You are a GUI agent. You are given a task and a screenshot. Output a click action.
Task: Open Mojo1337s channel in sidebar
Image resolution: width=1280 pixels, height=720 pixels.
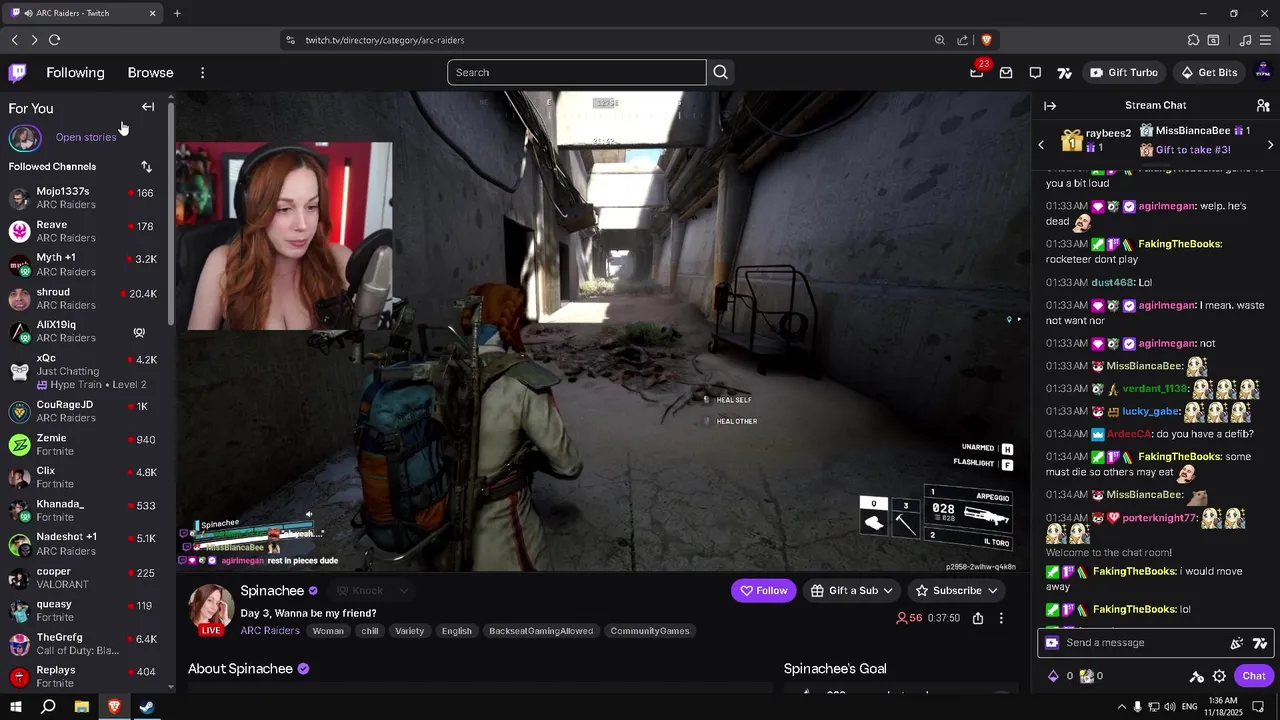85,198
